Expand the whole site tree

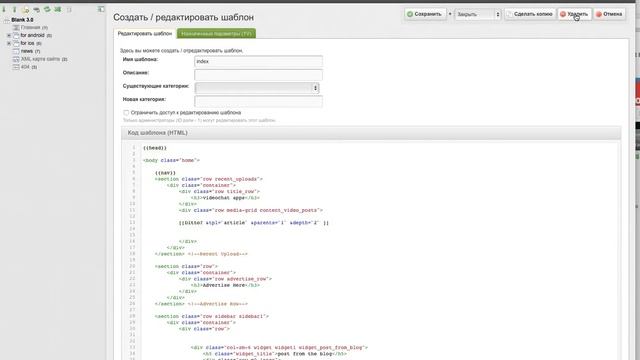point(4,9)
